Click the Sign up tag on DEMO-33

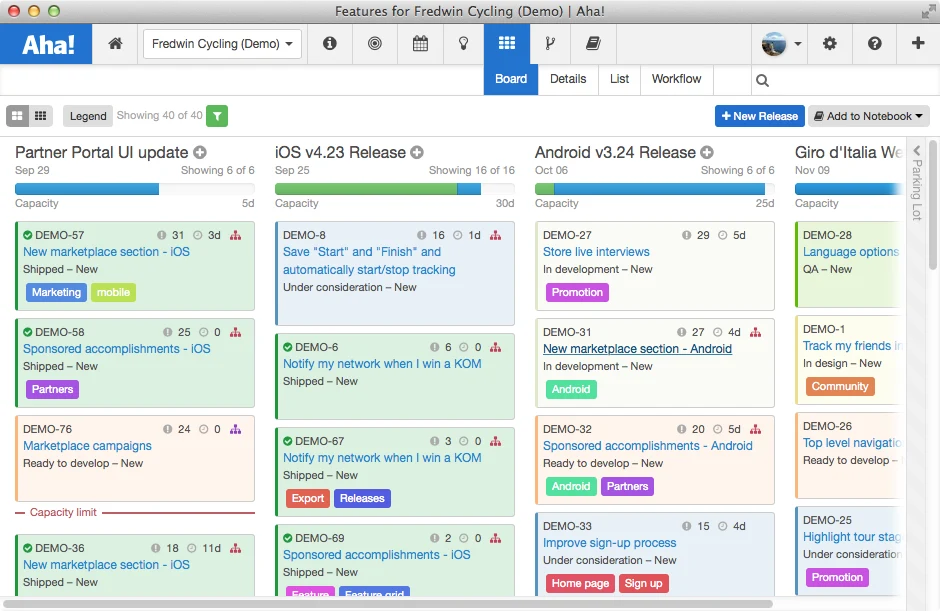(x=643, y=583)
